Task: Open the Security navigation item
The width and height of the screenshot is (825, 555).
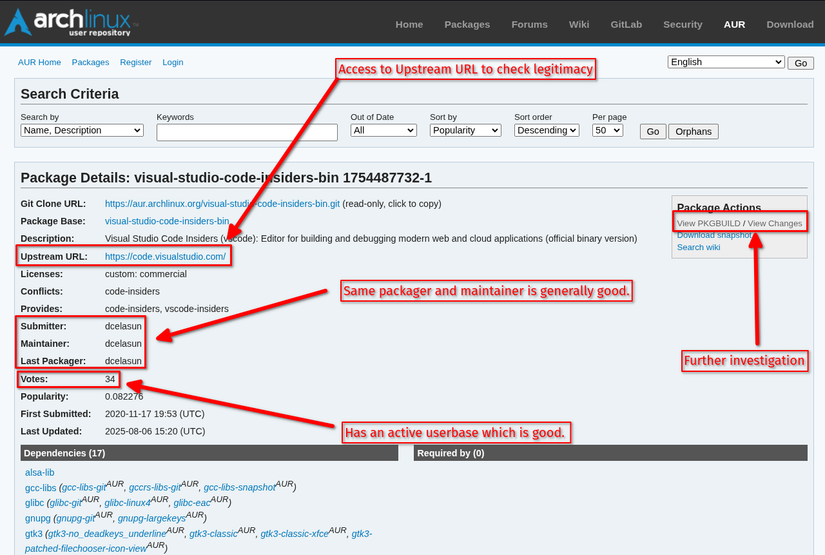Action: [x=682, y=24]
